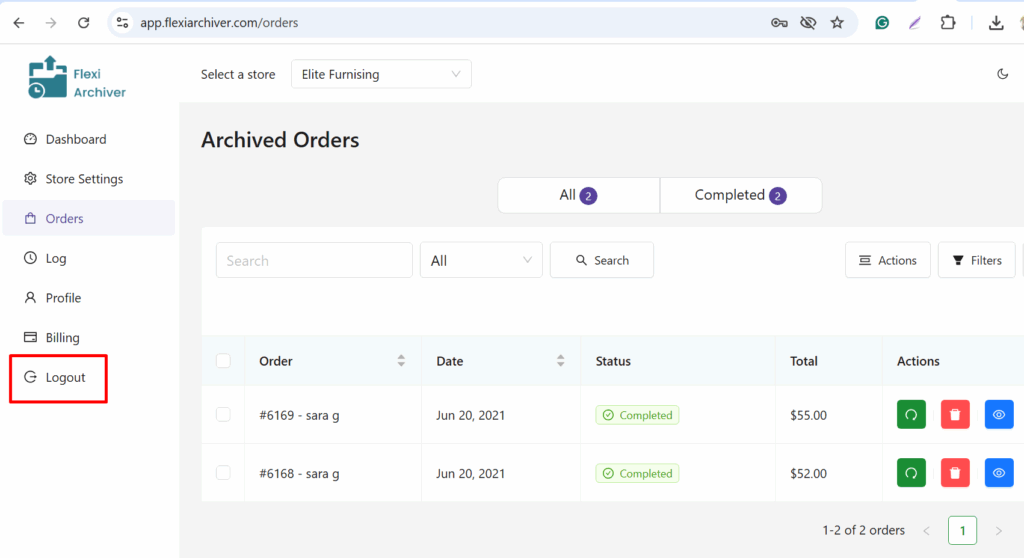
Task: Select the checkbox for order #6169
Action: [223, 415]
